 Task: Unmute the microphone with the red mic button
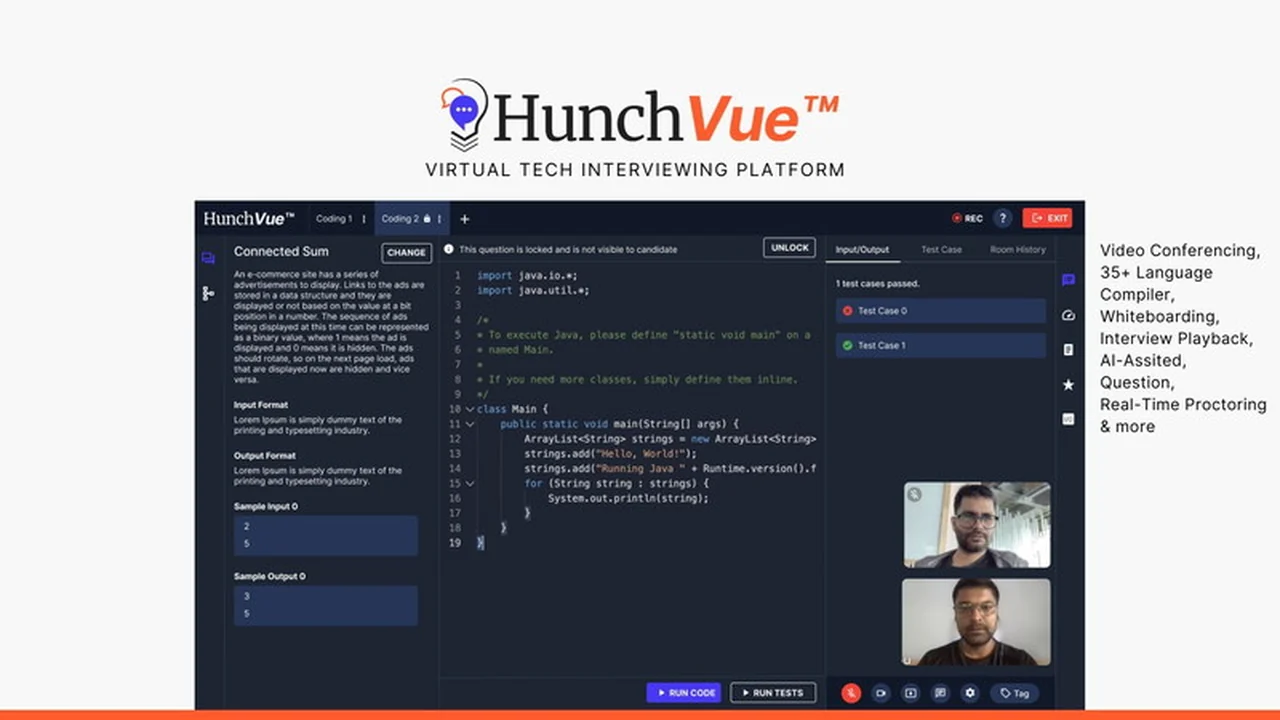coord(851,692)
